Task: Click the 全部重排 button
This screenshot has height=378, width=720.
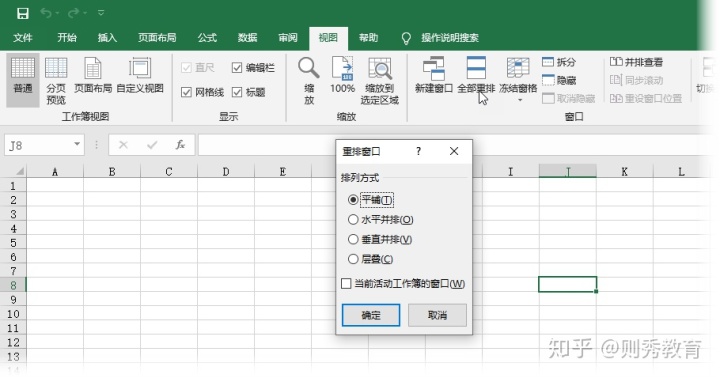Action: pyautogui.click(x=476, y=75)
